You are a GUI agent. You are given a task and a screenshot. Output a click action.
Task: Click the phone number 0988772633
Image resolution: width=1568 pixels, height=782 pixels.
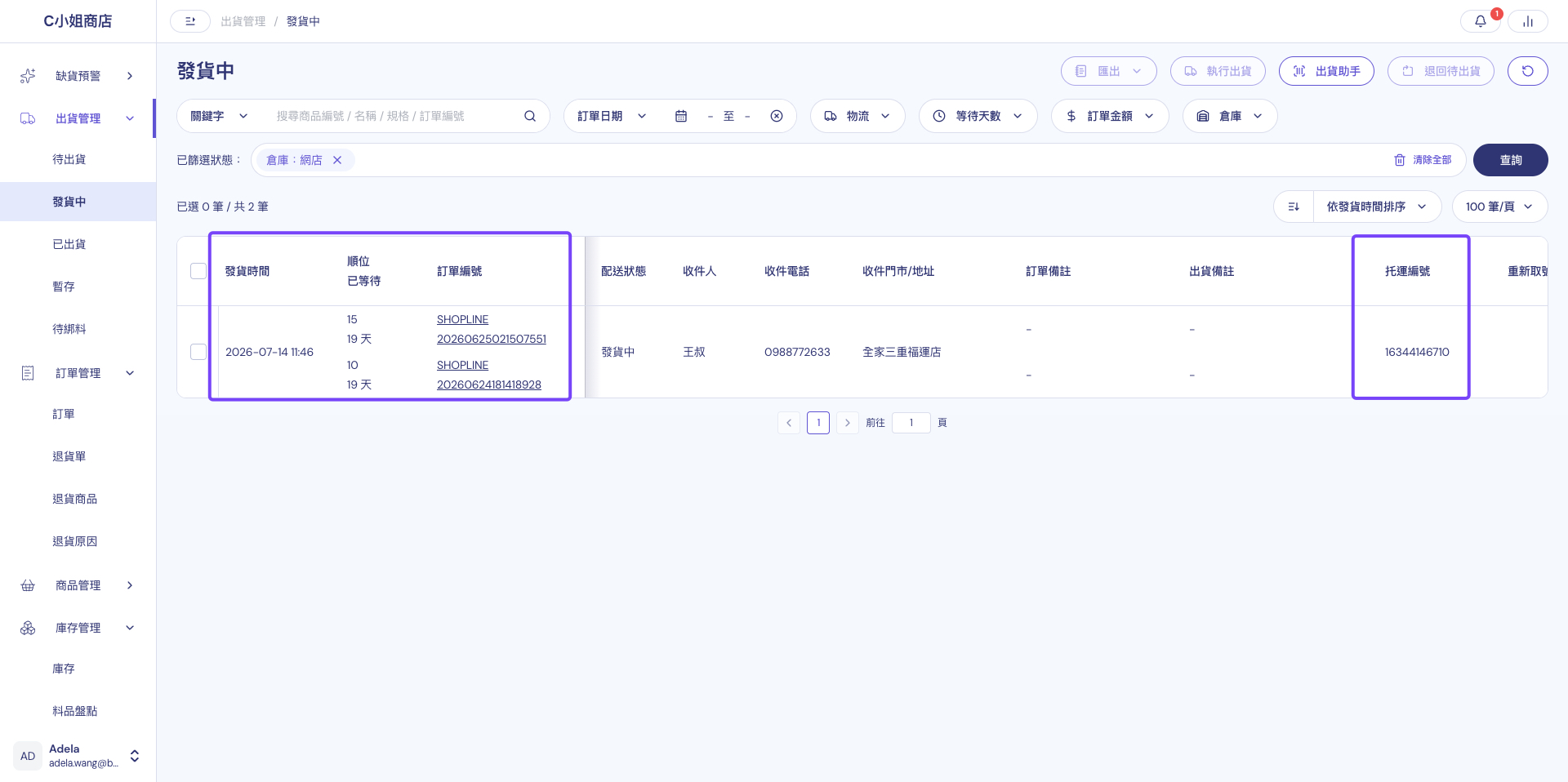797,352
